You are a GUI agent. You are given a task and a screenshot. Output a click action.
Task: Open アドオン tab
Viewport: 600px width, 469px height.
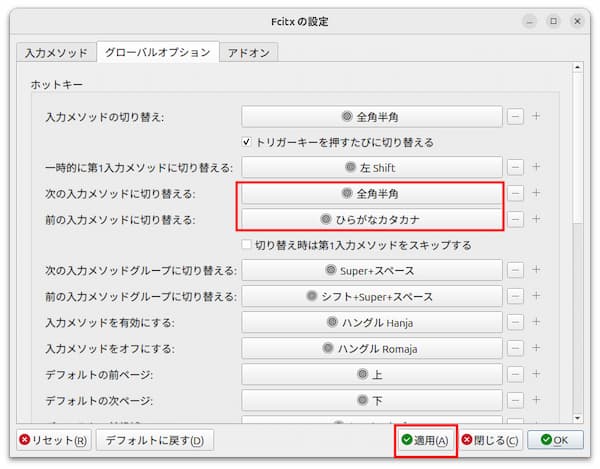click(x=249, y=52)
